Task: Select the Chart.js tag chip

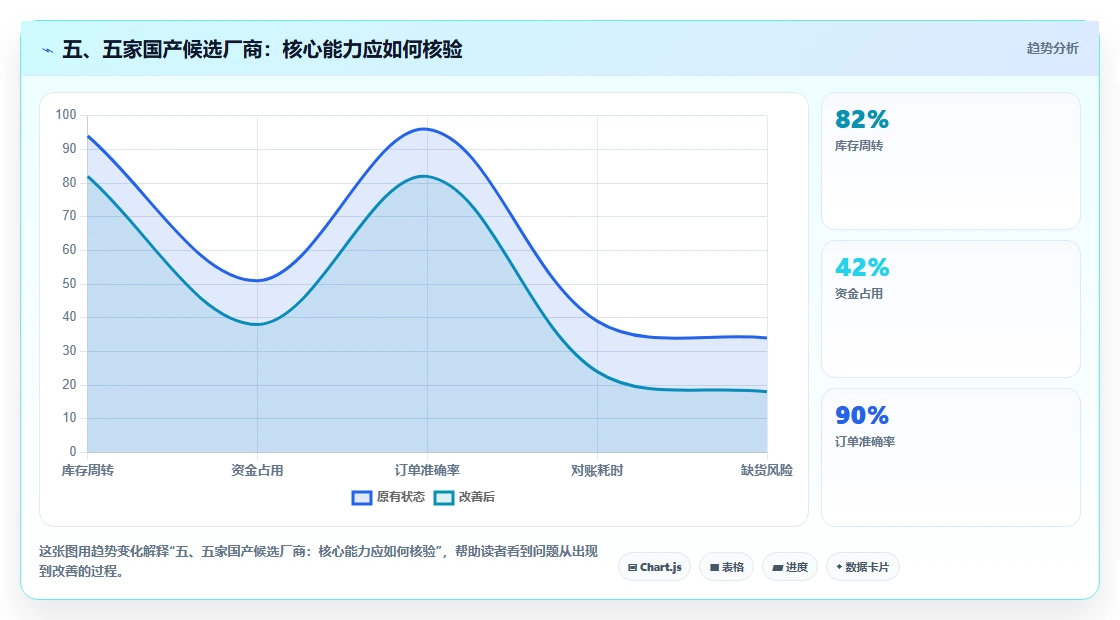Action: pos(654,567)
